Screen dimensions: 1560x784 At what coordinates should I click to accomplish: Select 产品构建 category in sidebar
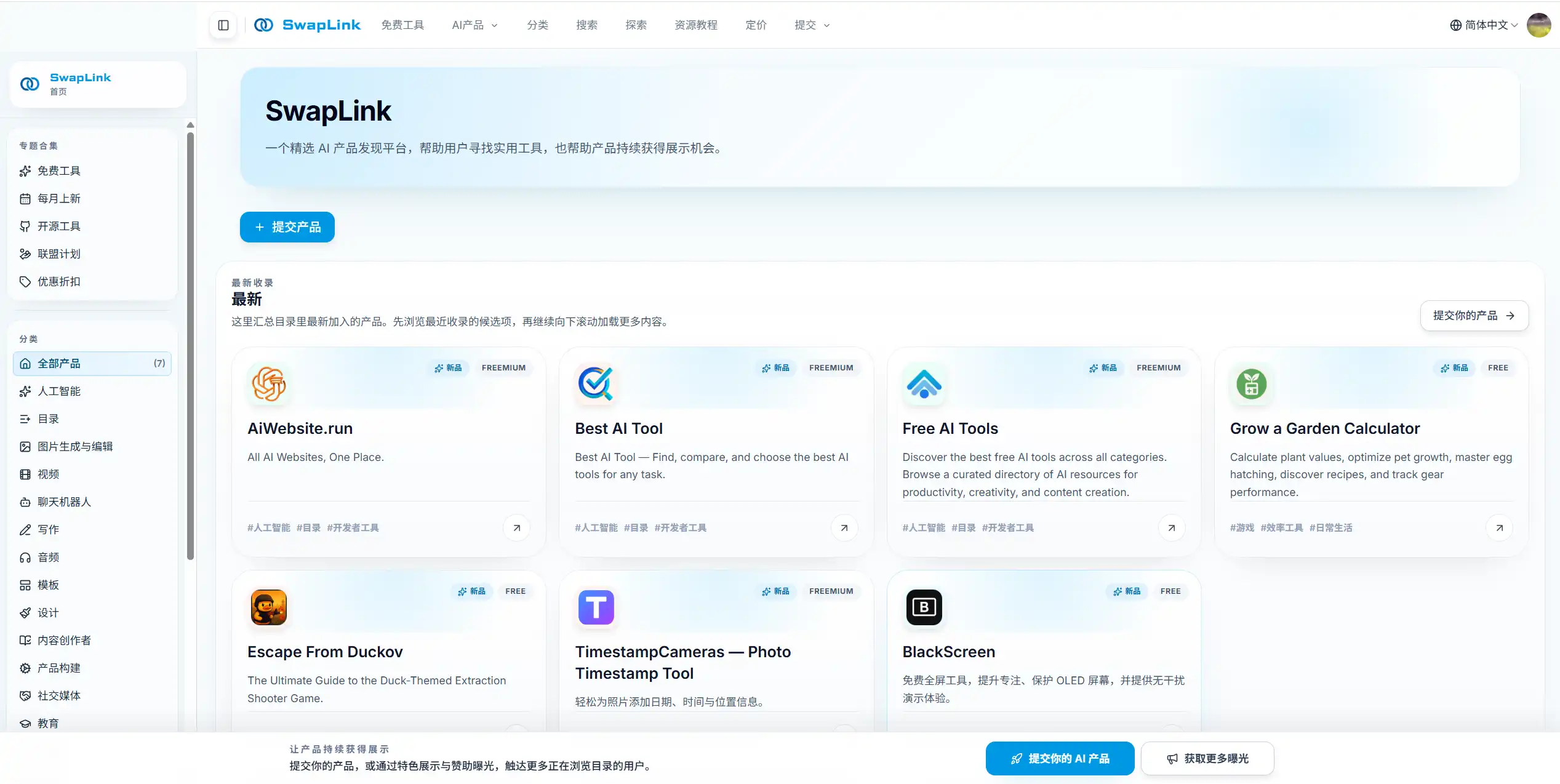click(92, 668)
